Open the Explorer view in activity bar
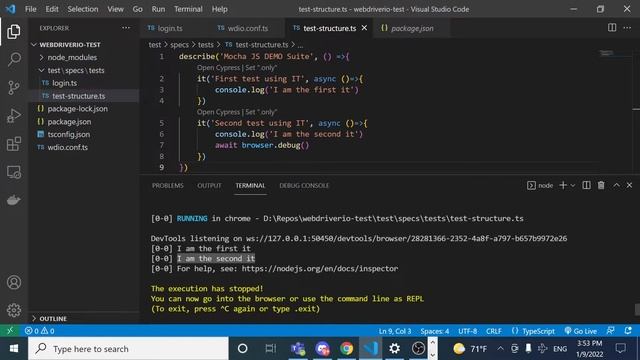640x360 pixels. tap(13, 32)
